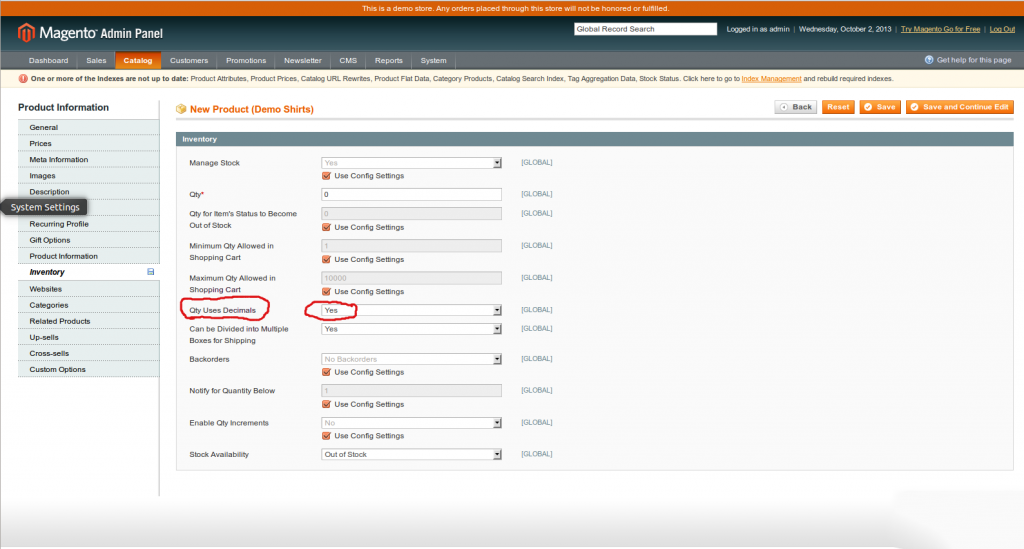
Task: Select the Prices tab in Product Information
Action: coord(41,144)
